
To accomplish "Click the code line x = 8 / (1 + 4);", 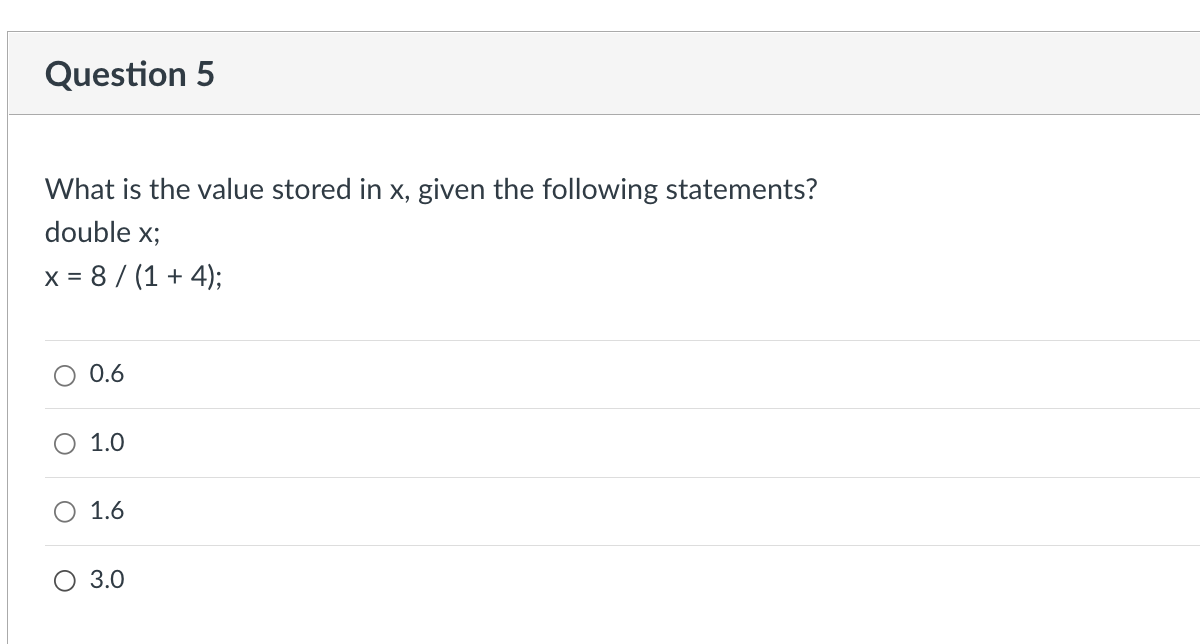I will (x=133, y=277).
